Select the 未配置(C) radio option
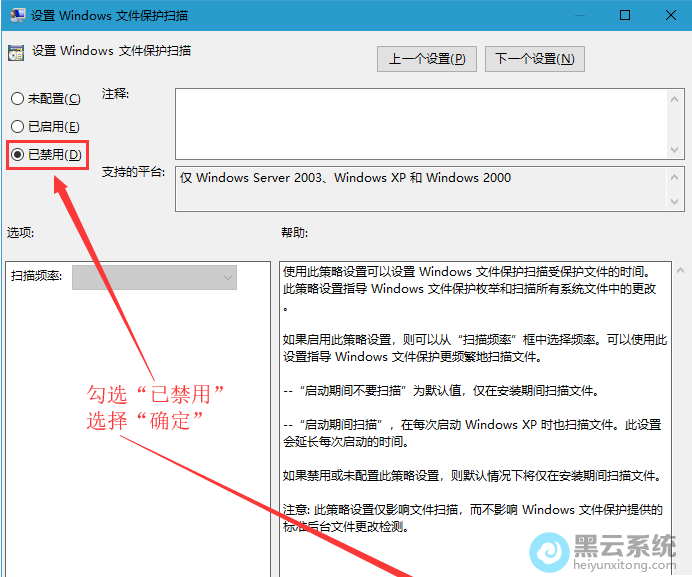 (x=16, y=99)
